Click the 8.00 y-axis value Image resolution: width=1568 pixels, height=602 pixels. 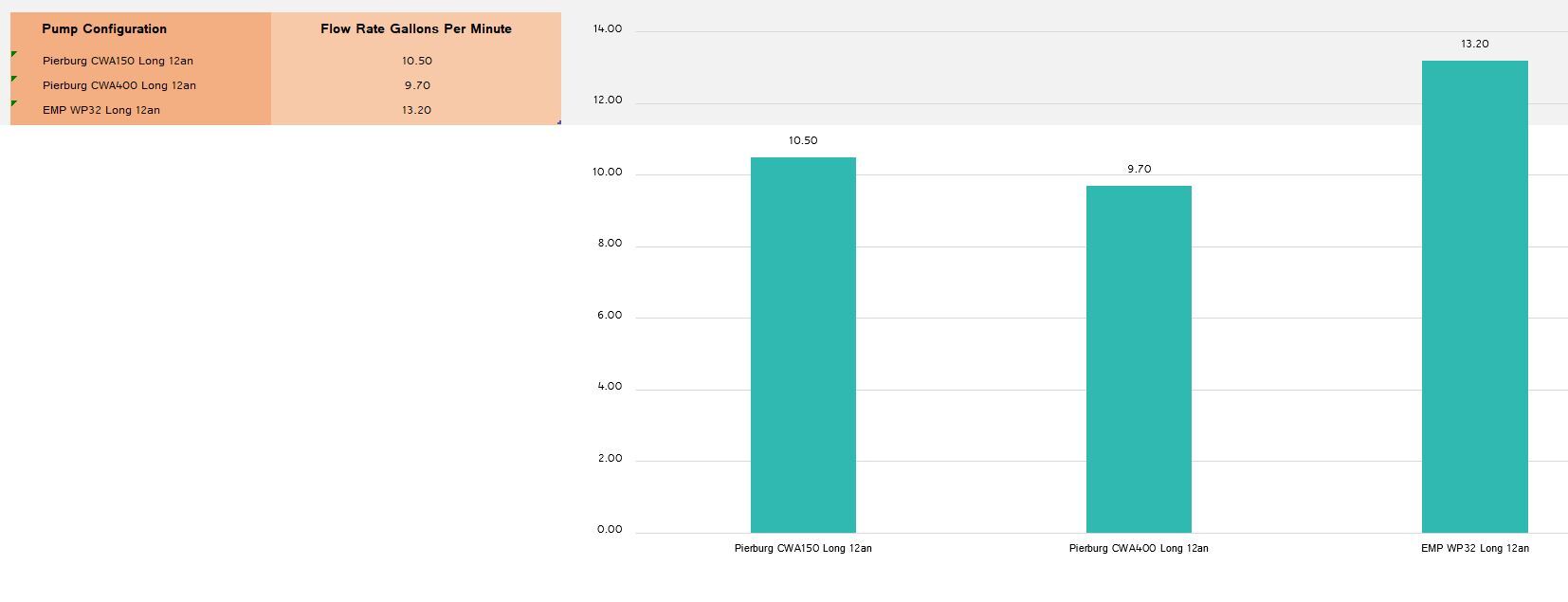coord(610,244)
